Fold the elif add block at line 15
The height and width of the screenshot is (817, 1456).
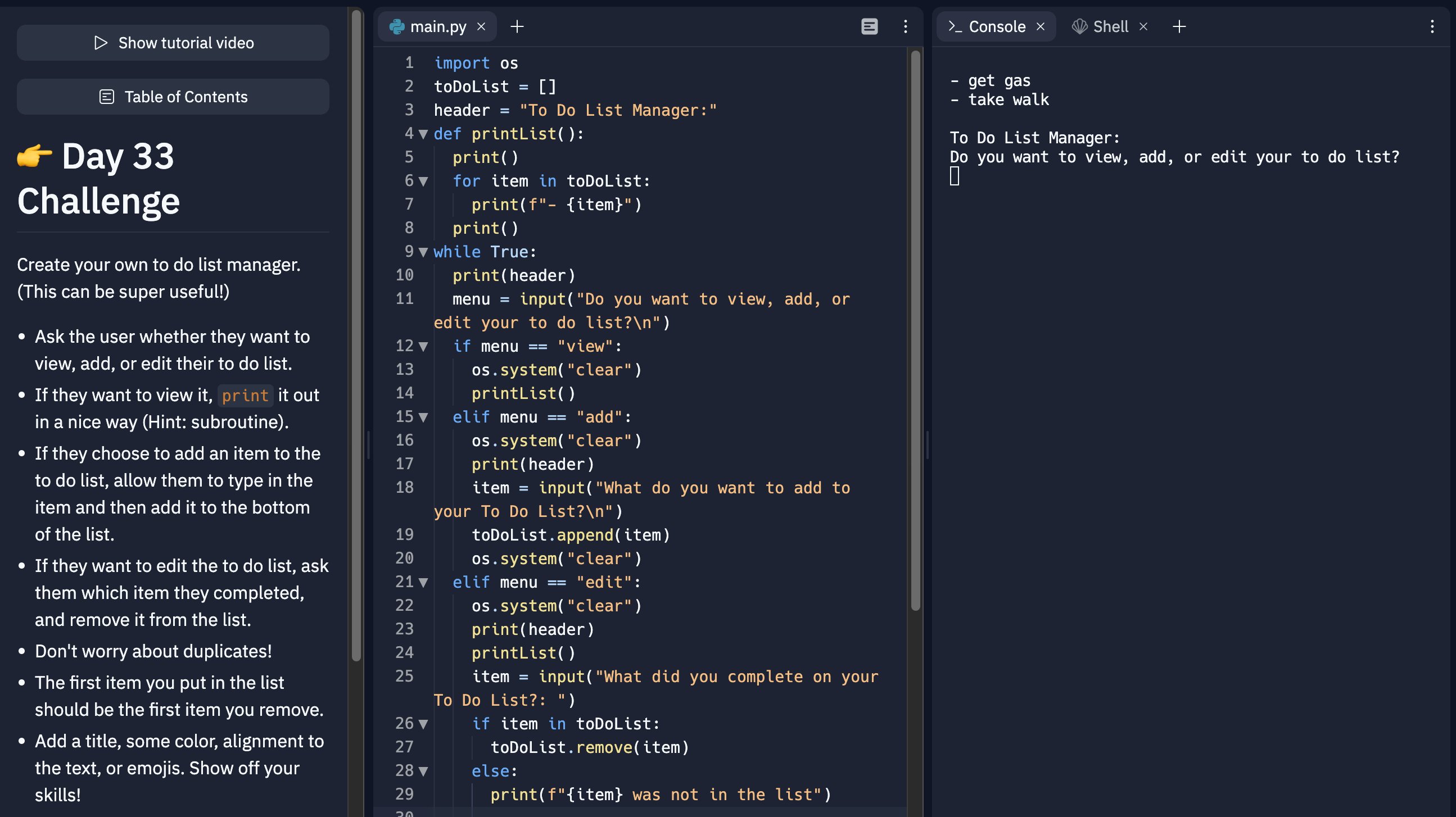click(x=423, y=417)
